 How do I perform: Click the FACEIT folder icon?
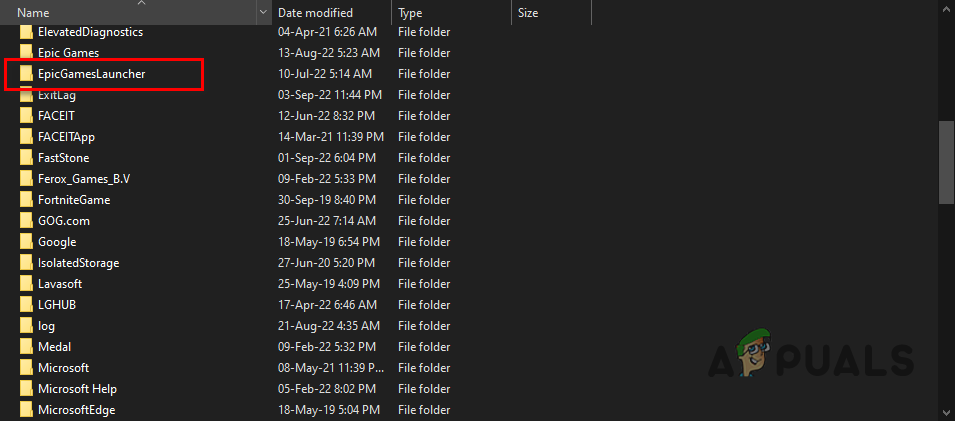tap(26, 116)
